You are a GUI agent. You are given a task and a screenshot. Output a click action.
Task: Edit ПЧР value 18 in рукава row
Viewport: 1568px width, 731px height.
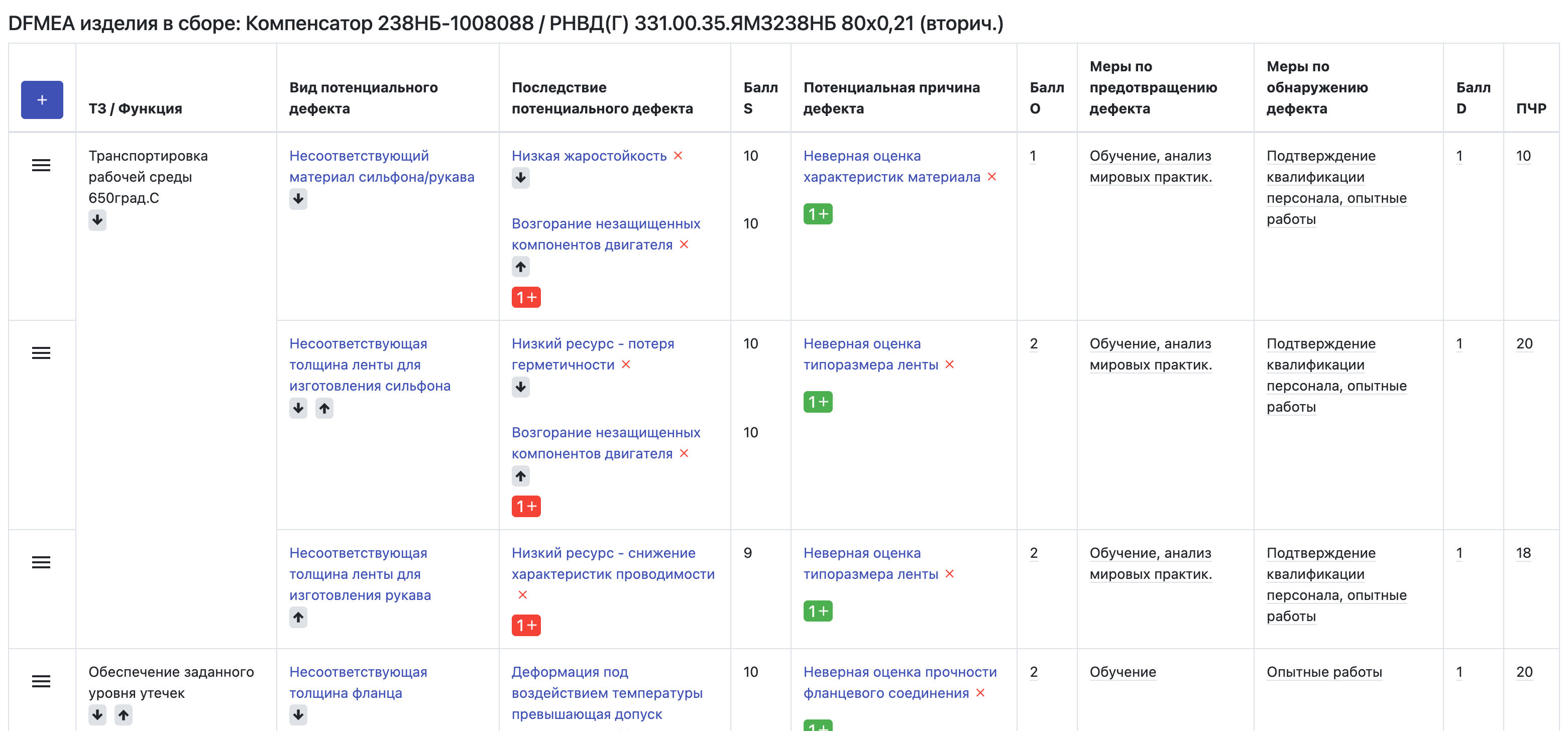pos(1524,553)
